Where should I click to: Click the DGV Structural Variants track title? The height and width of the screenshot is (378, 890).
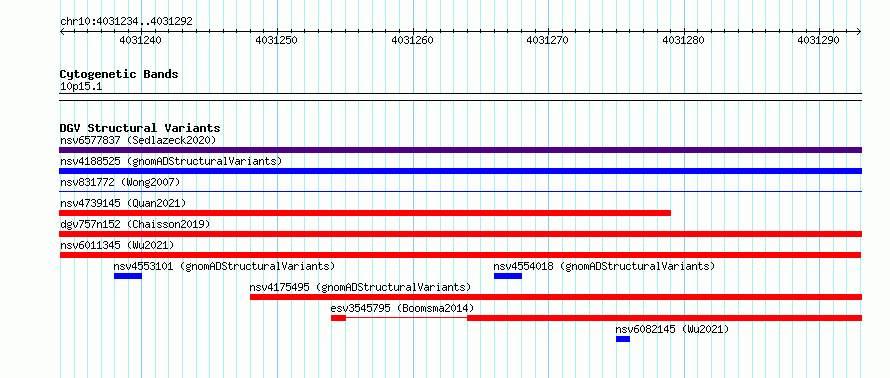140,128
